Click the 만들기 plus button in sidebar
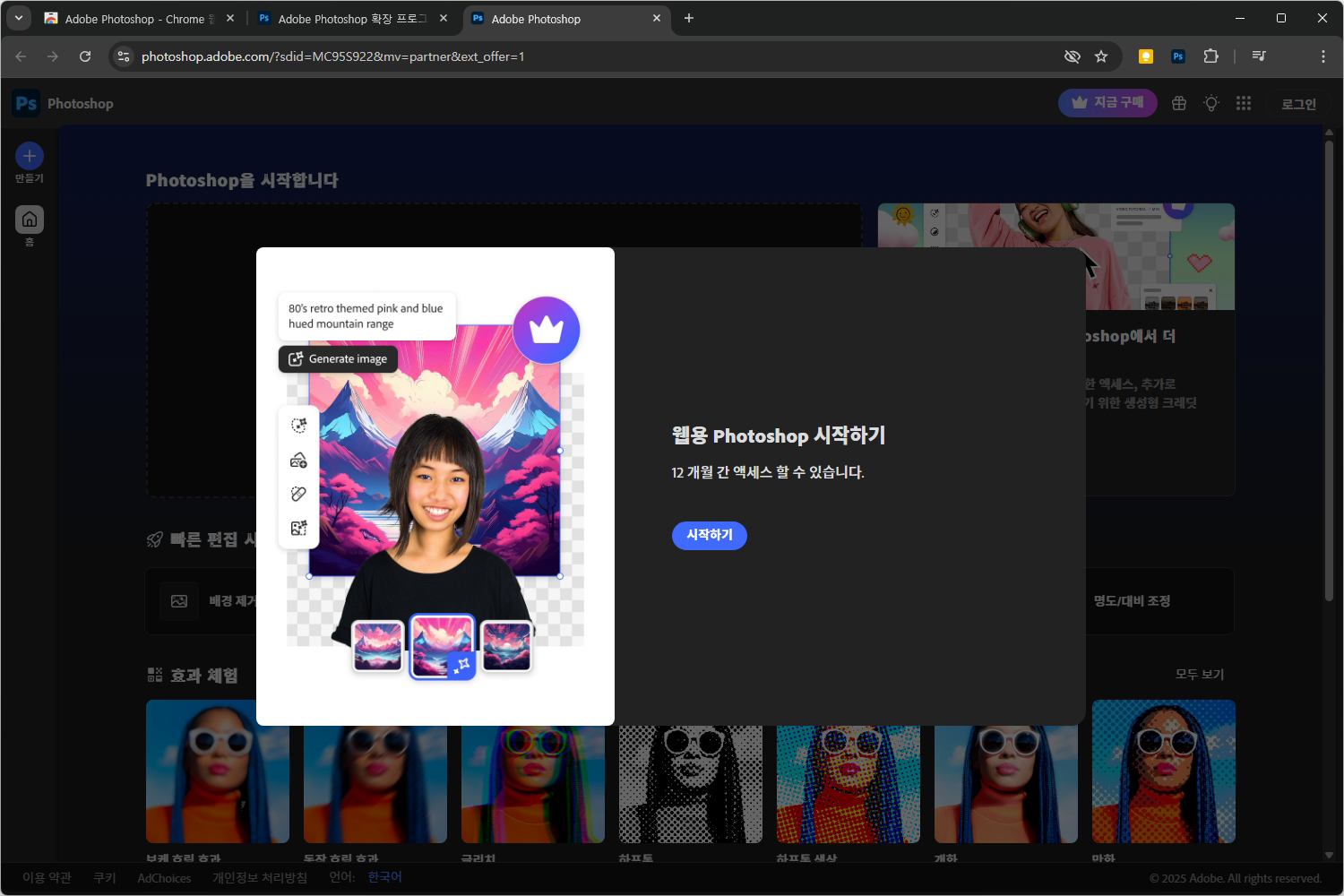Screen dimensions: 1344x896 point(30,156)
